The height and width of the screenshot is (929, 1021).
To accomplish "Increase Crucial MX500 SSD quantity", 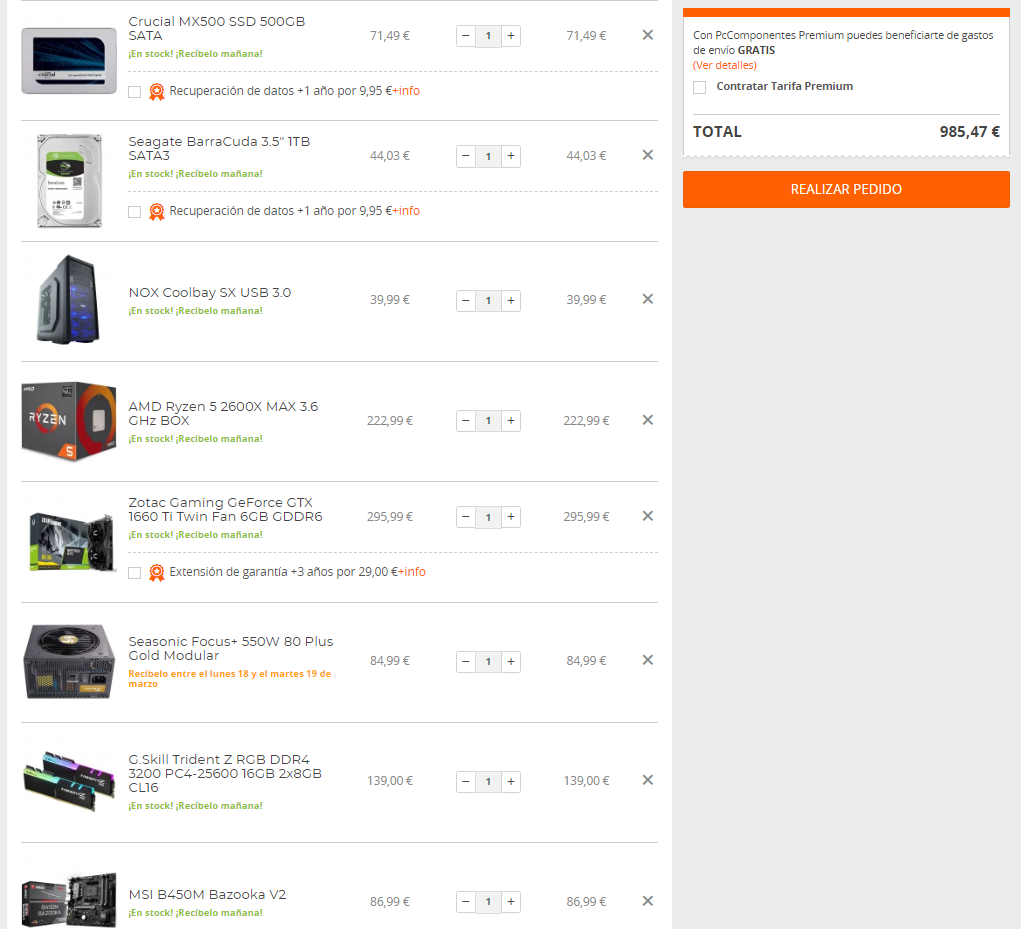I will coord(511,36).
